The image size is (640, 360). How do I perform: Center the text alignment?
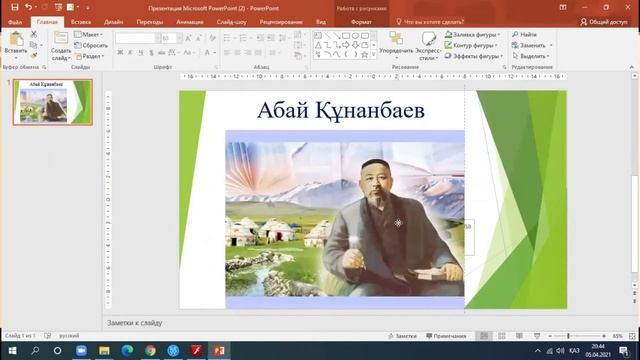click(x=237, y=53)
